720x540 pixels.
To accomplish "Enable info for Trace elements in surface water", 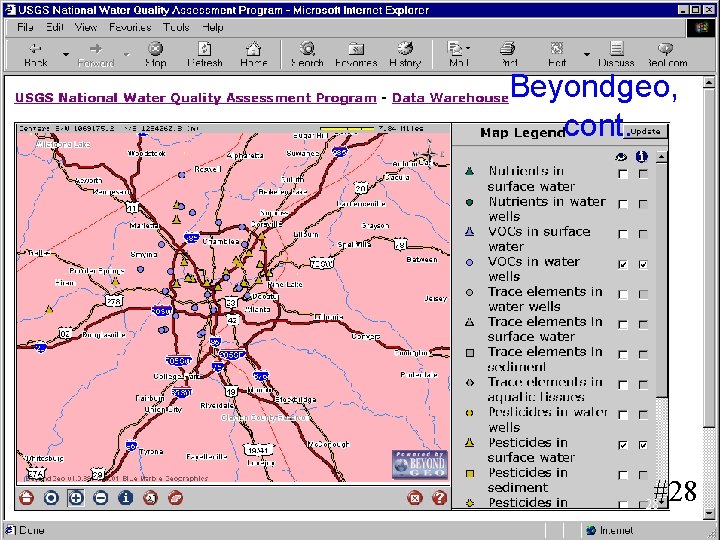I will point(643,325).
